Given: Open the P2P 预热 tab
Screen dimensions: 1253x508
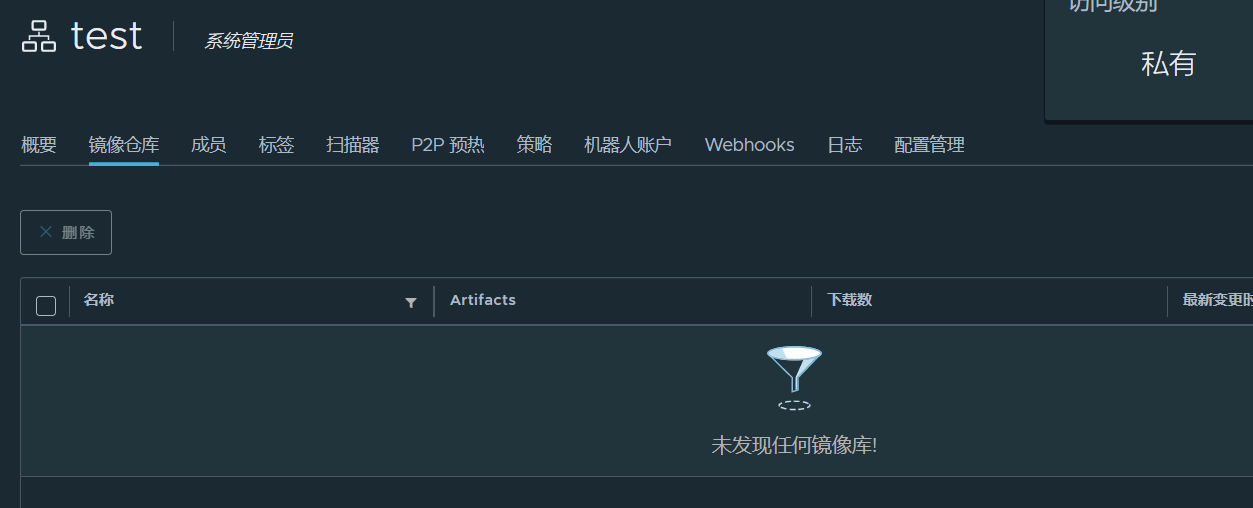Looking at the screenshot, I should tap(447, 145).
